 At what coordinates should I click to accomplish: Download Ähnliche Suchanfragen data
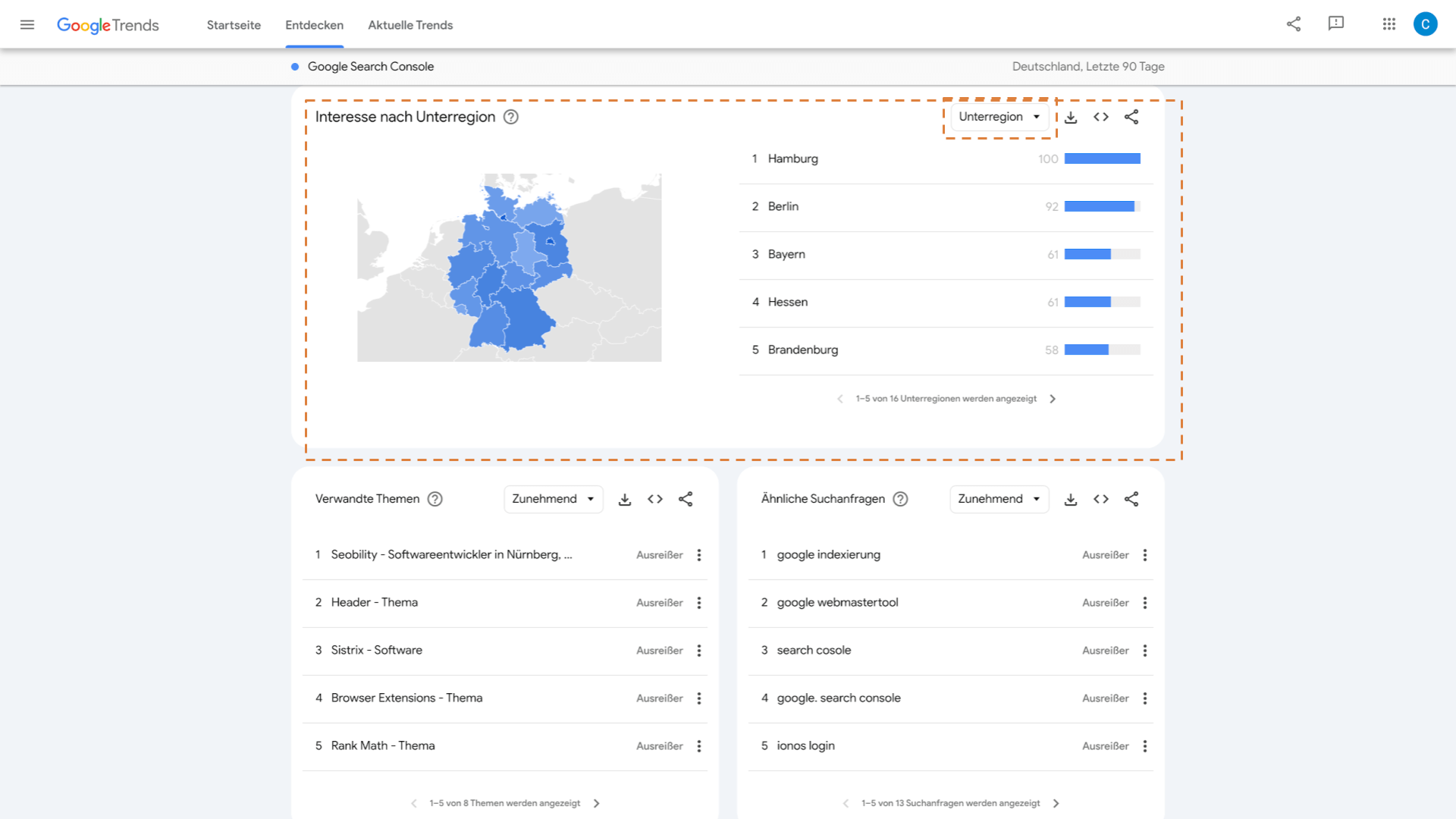coord(1071,499)
